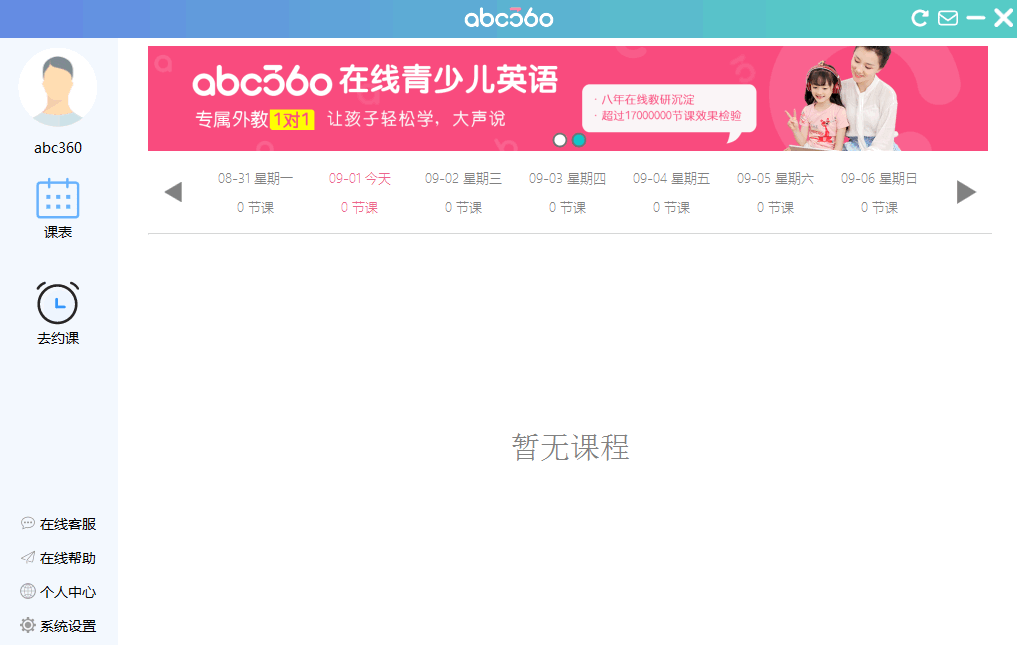Open 在线客服 chat bubble link
This screenshot has width=1017, height=645.
[x=58, y=524]
